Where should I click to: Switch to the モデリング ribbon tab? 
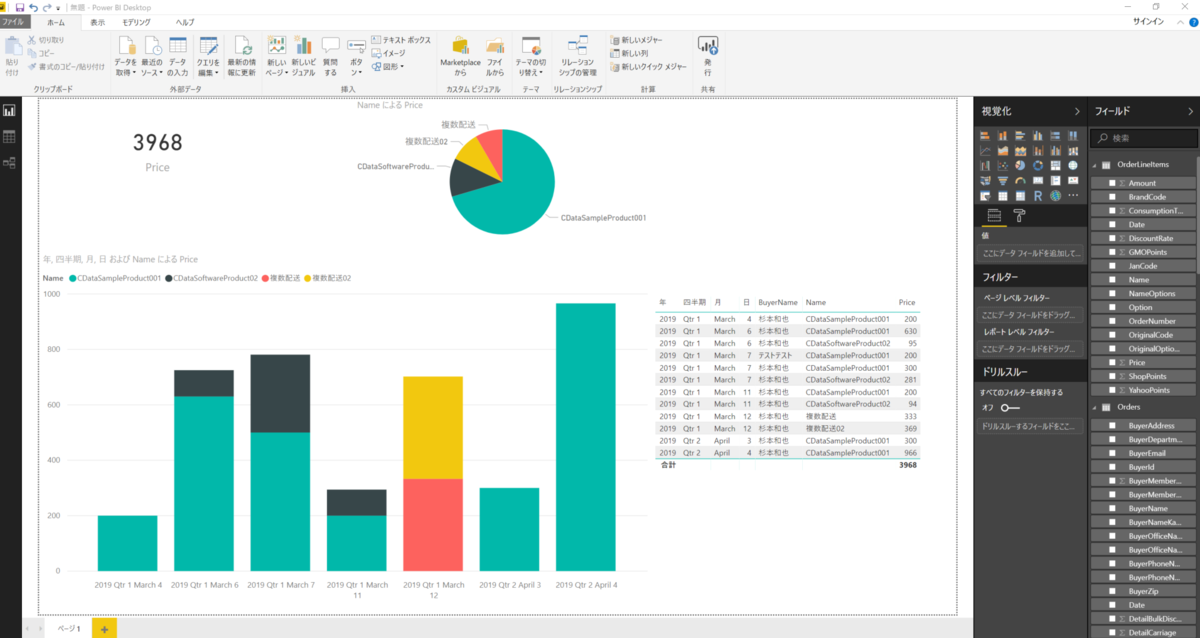coord(137,22)
